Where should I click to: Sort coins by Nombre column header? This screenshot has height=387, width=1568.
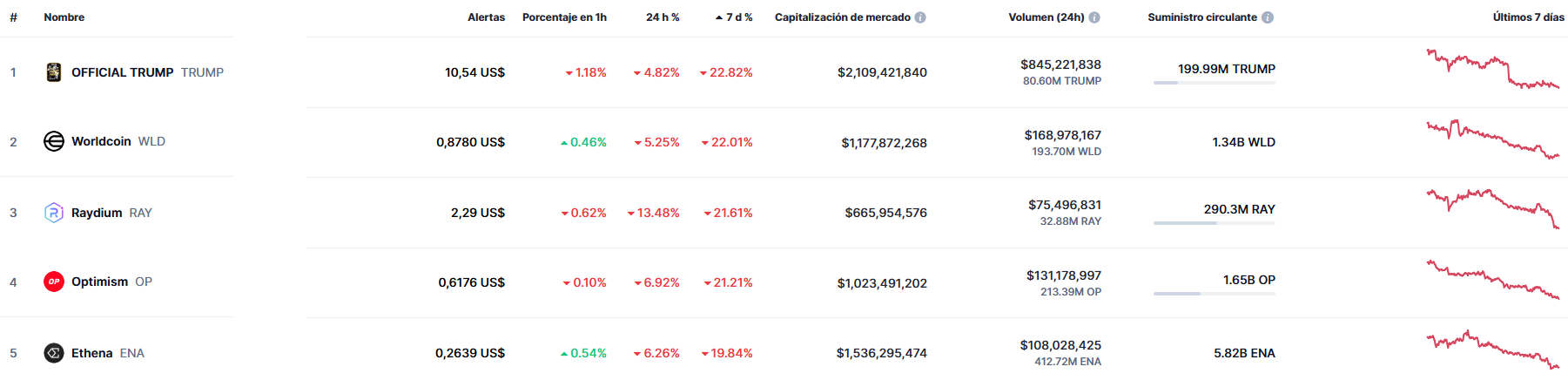coord(64,17)
